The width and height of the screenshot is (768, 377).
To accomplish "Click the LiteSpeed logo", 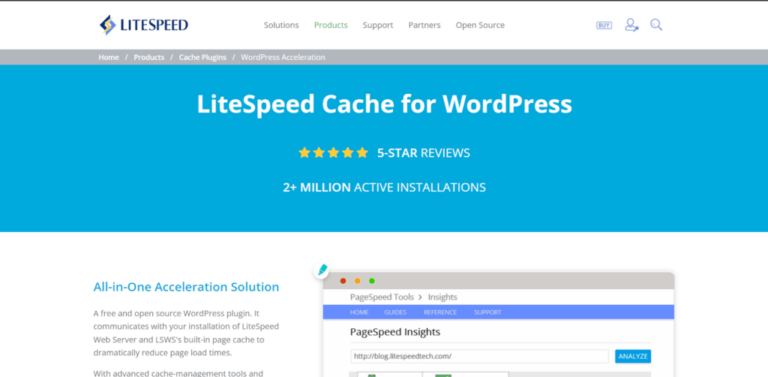I will coord(144,25).
